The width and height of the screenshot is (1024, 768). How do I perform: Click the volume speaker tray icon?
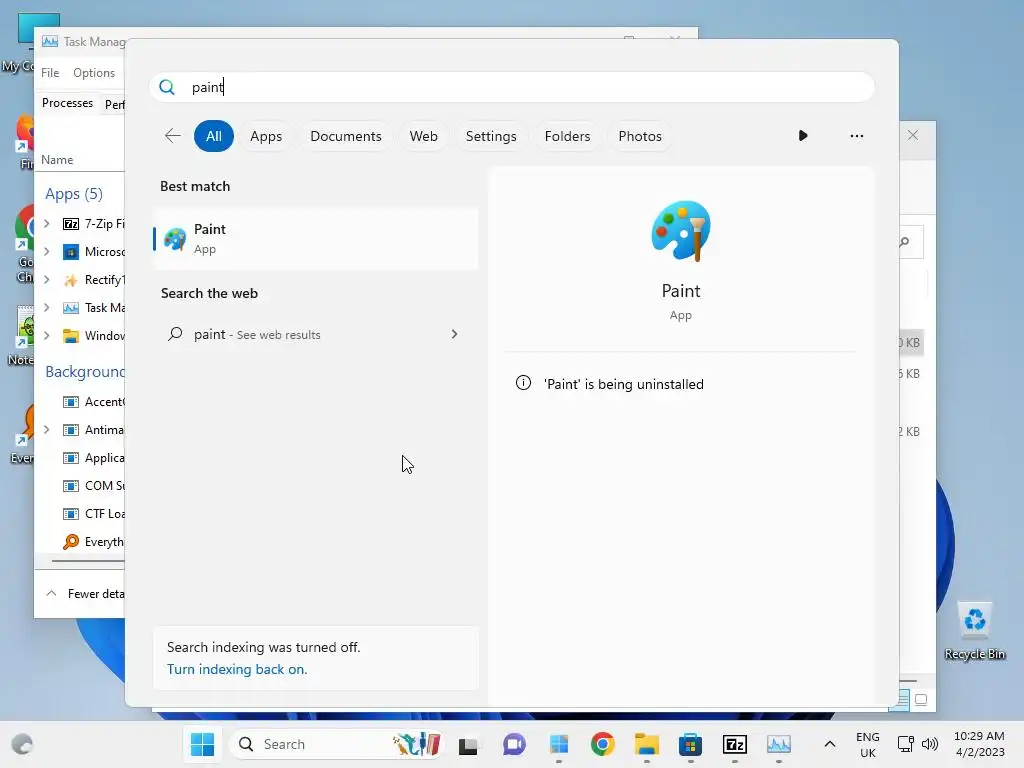[x=929, y=744]
